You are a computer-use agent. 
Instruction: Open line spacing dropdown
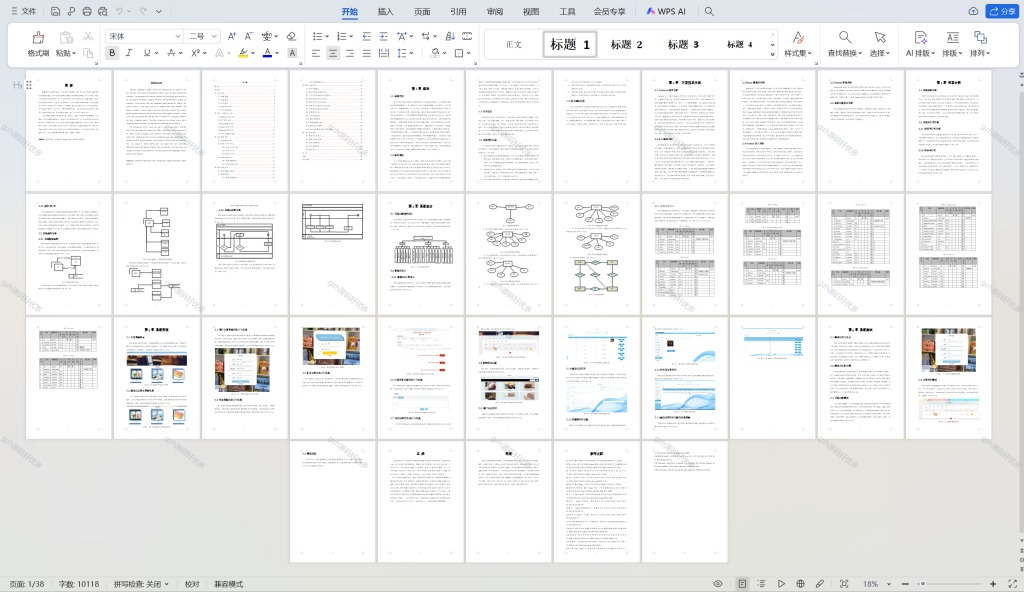[x=411, y=53]
